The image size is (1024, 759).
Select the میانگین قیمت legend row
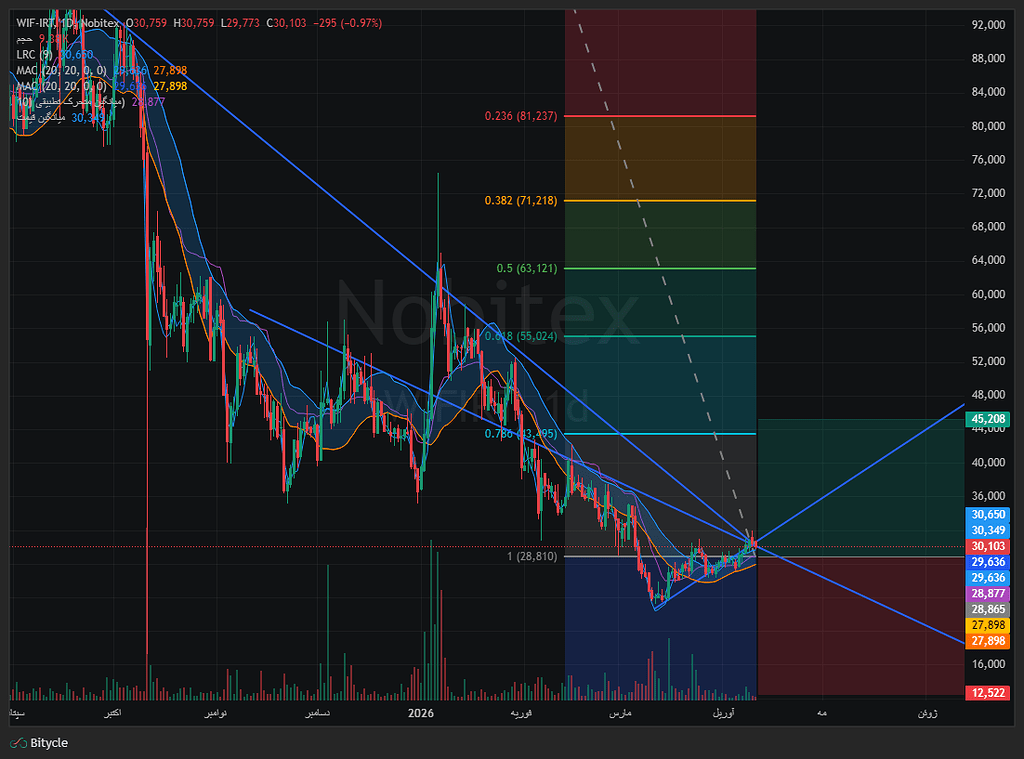tap(60, 118)
